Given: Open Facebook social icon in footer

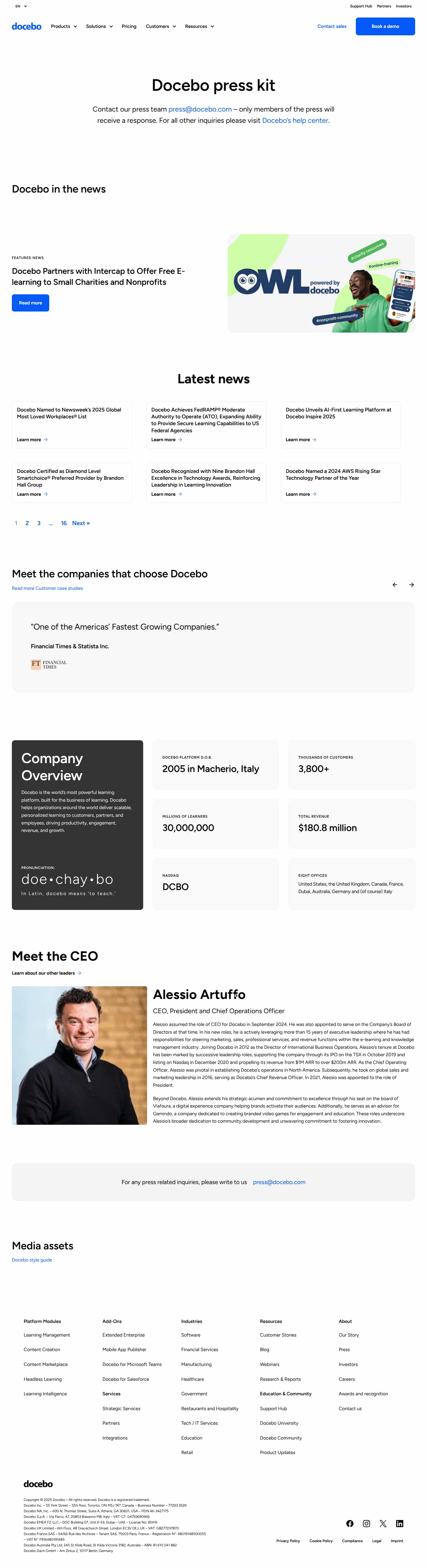Looking at the screenshot, I should click(x=350, y=1523).
